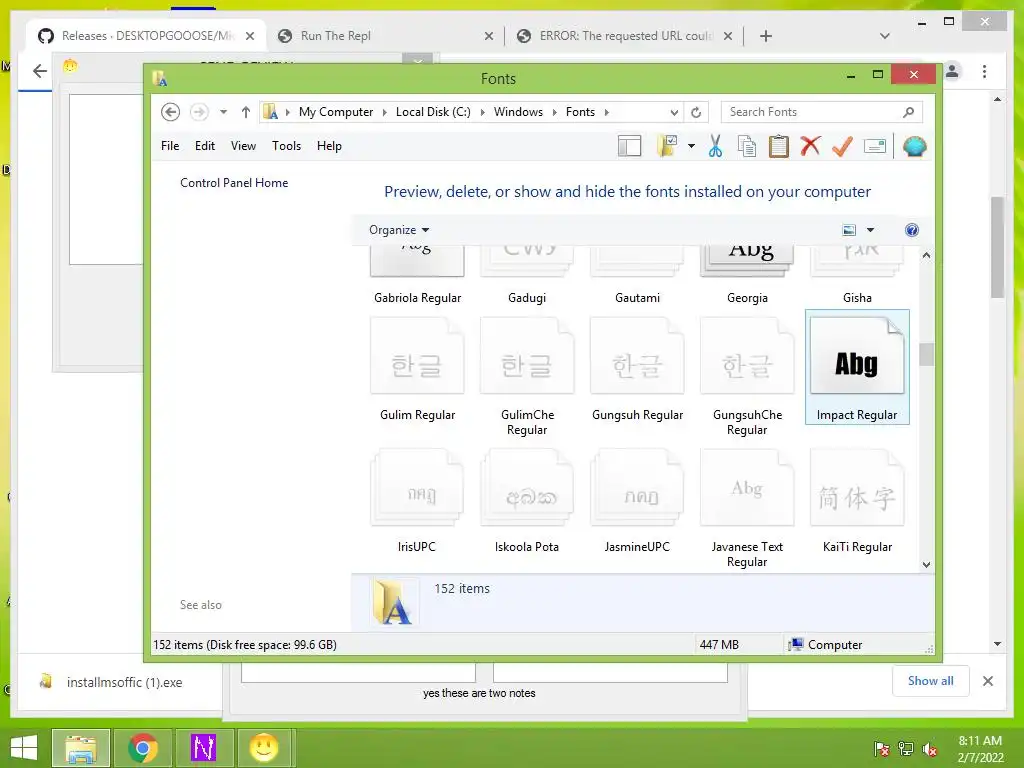Click the muted volume tray icon
Screen dimensions: 1024x768
pyautogui.click(x=930, y=749)
